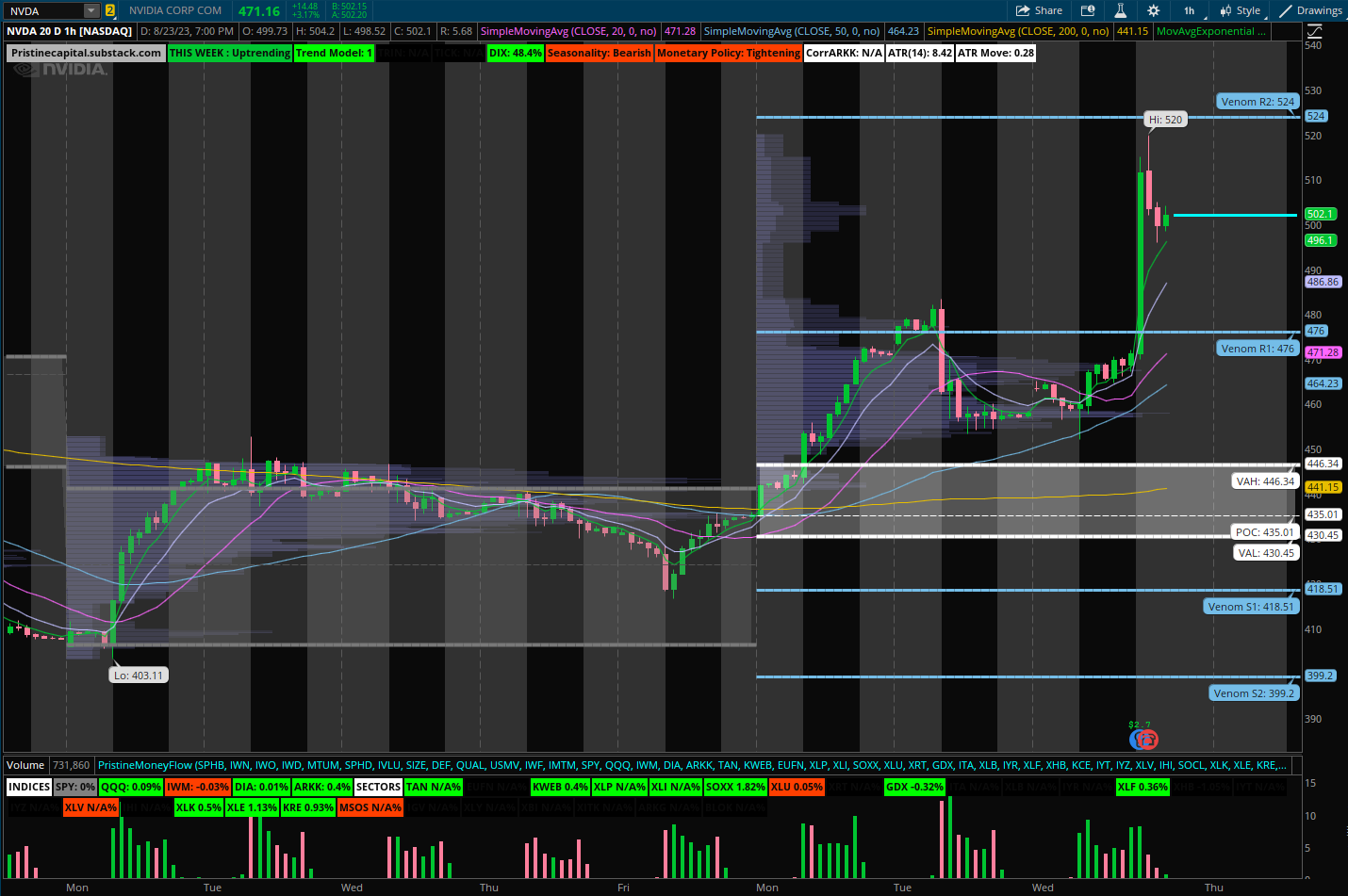Viewport: 1348px width, 896px height.
Task: Click the IWM: -0.03% label
Action: (198, 787)
